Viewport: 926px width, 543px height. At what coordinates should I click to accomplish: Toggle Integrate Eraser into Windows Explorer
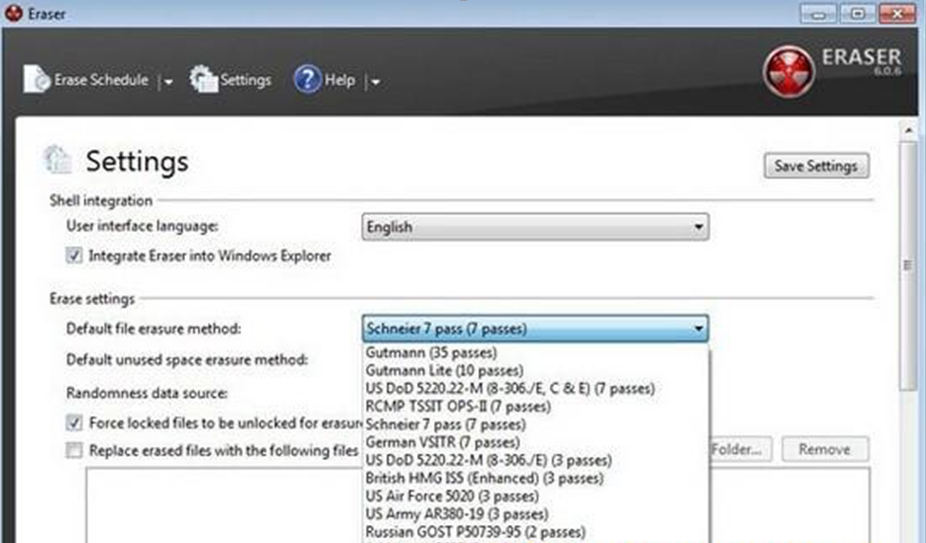(74, 255)
